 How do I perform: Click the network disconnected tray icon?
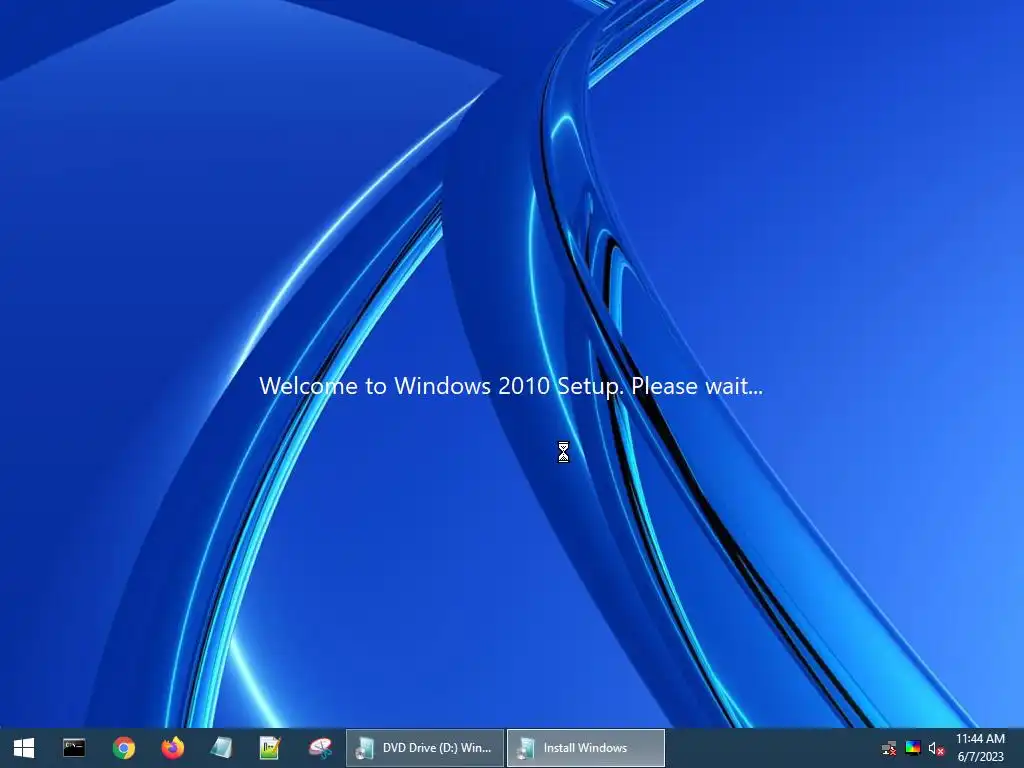click(x=889, y=748)
